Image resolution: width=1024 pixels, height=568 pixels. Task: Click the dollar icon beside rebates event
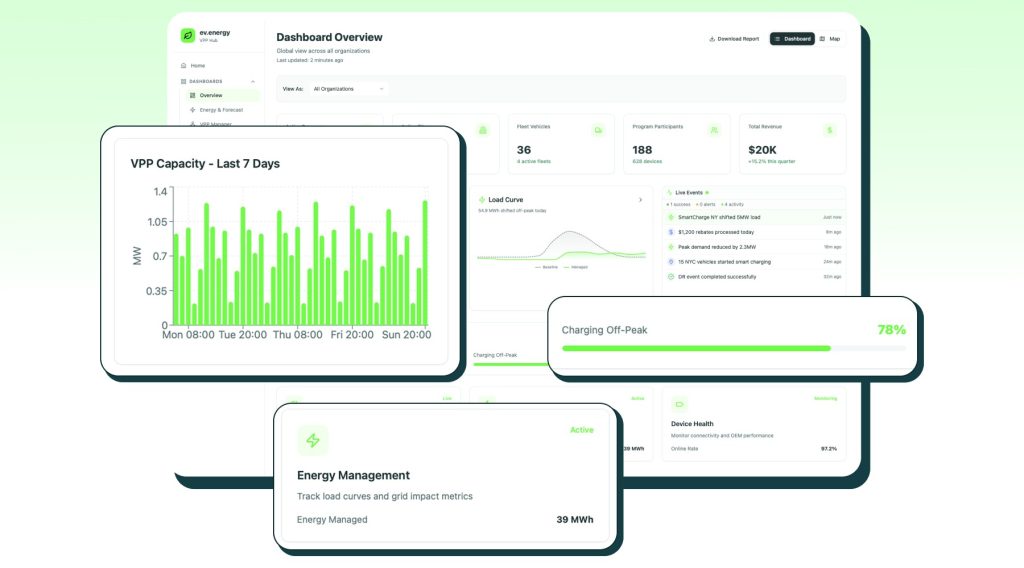tap(671, 232)
